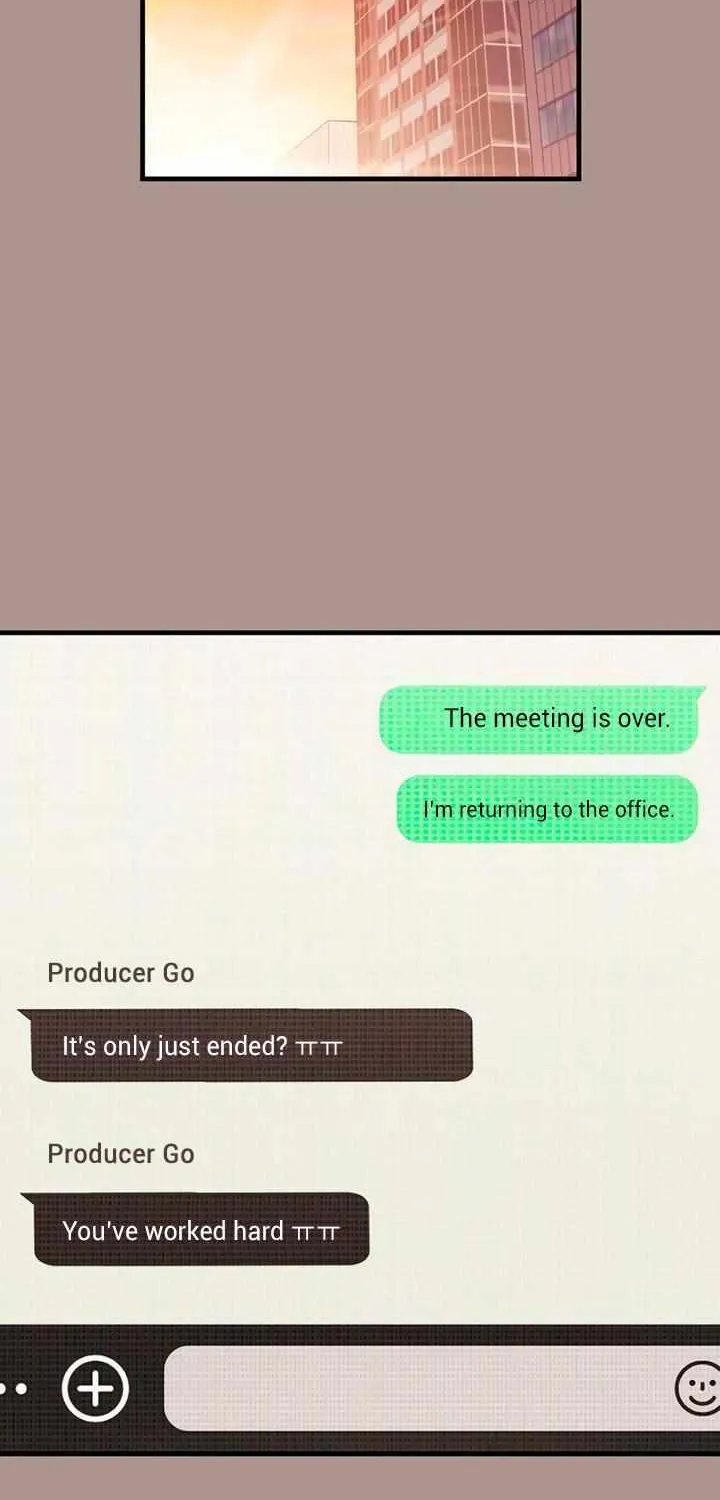Click the city building illustration panel
The width and height of the screenshot is (720, 1500).
coord(360,89)
